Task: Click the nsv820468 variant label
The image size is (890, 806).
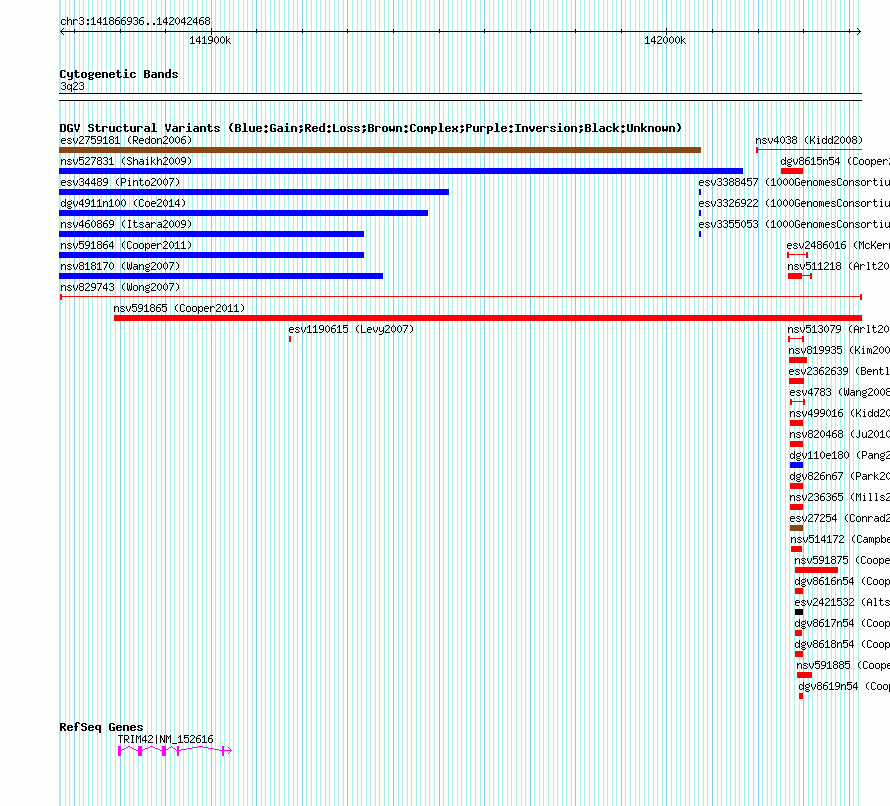Action: 839,434
